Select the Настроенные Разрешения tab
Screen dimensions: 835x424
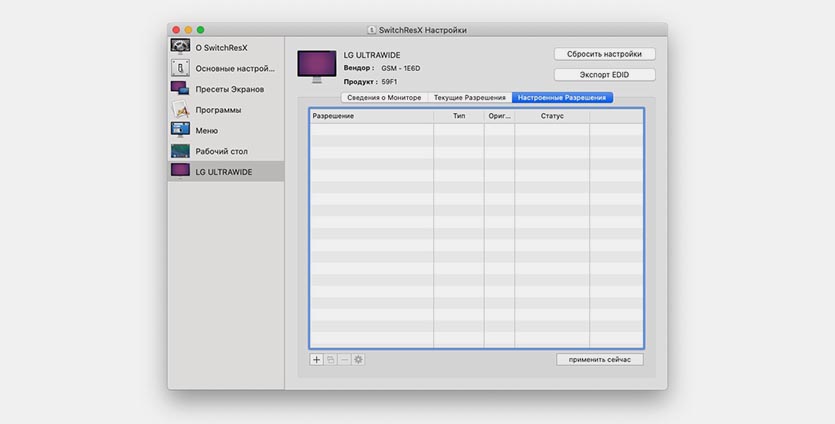[562, 98]
